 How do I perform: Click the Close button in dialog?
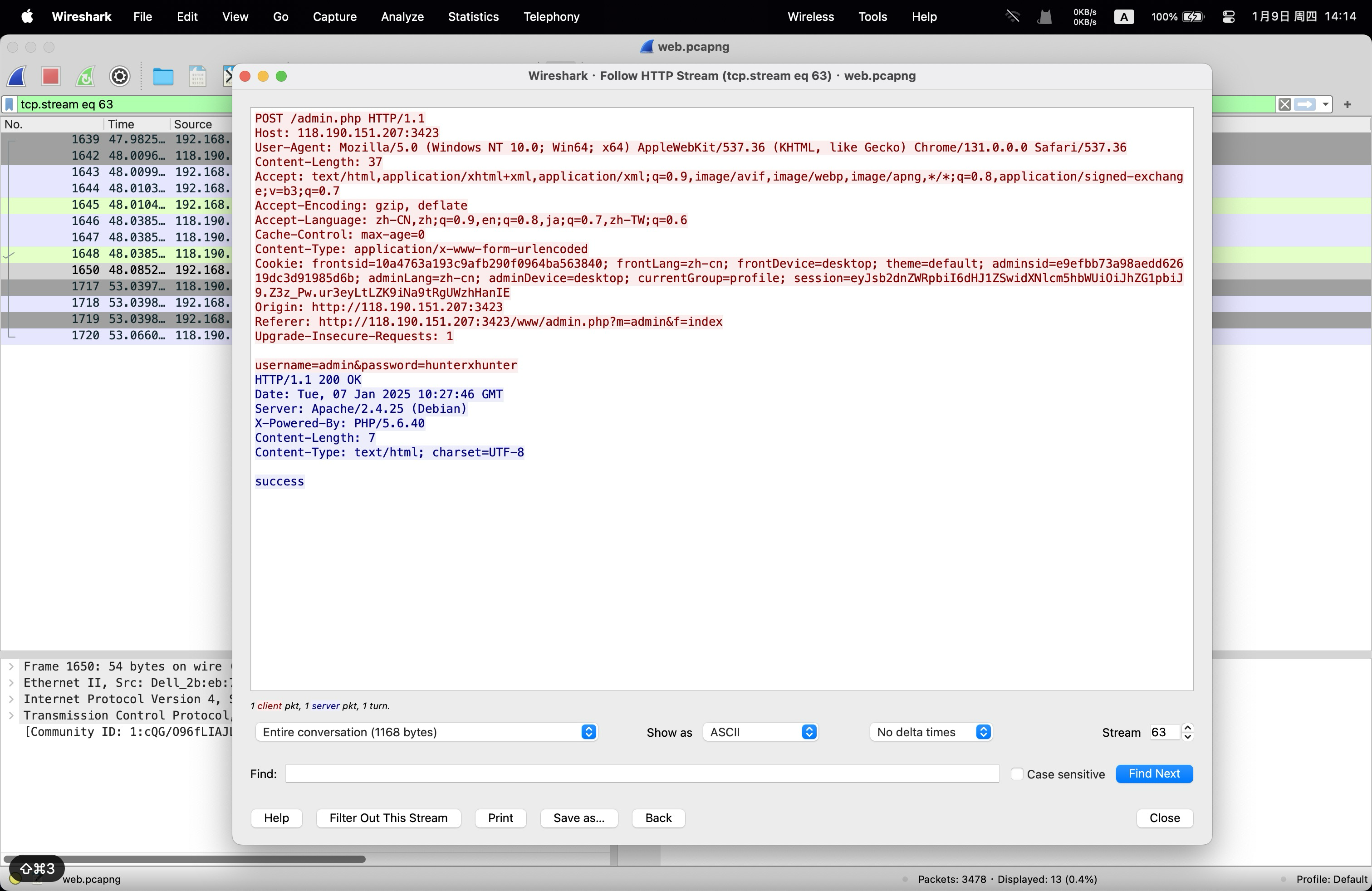pyautogui.click(x=1165, y=818)
